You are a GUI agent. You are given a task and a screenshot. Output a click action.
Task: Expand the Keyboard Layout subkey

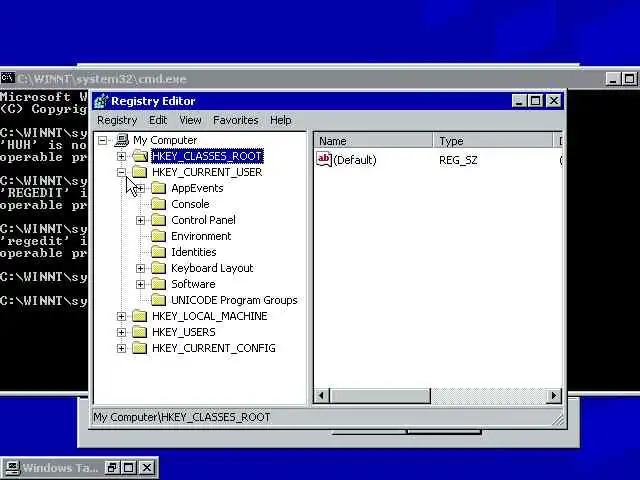140,268
